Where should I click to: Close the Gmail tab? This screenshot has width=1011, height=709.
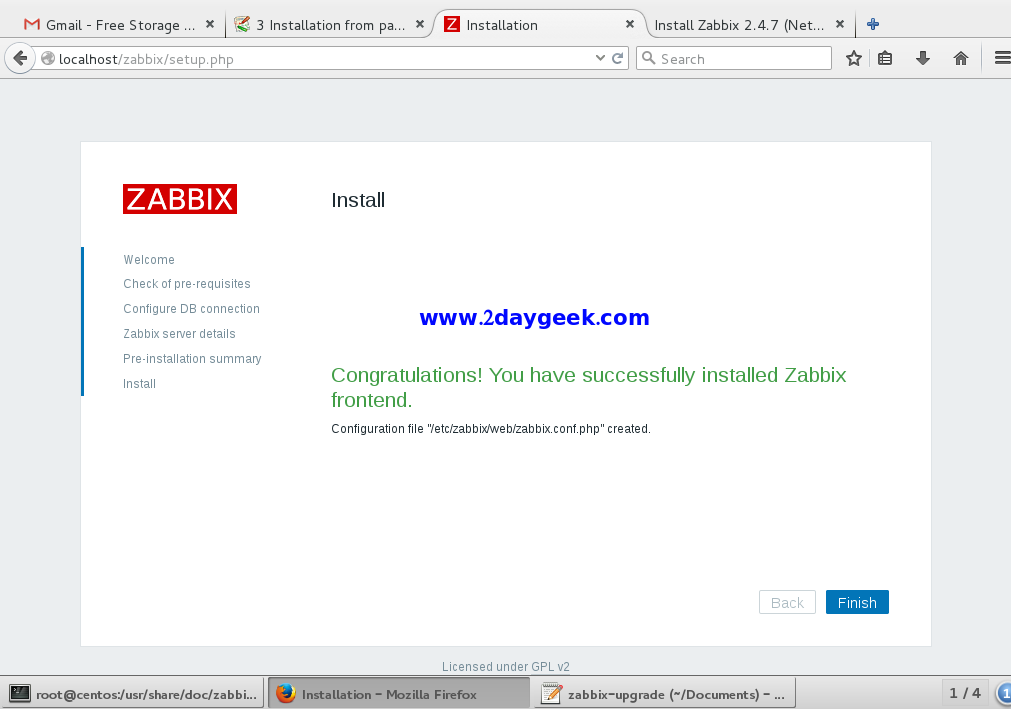[x=210, y=24]
